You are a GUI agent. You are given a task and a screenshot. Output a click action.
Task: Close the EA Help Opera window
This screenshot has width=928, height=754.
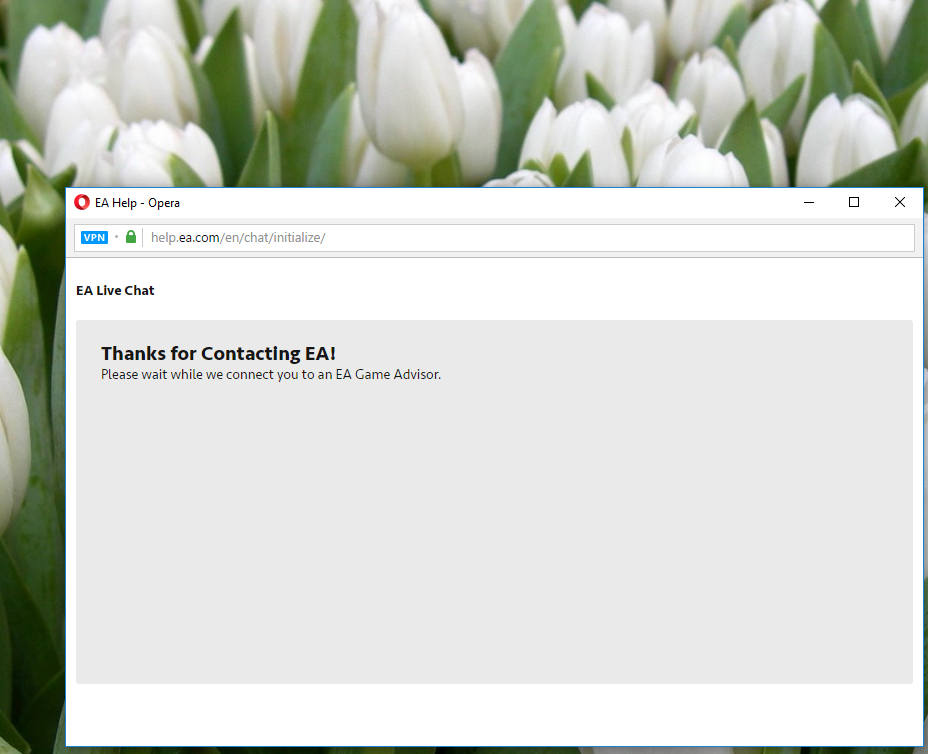pyautogui.click(x=900, y=202)
